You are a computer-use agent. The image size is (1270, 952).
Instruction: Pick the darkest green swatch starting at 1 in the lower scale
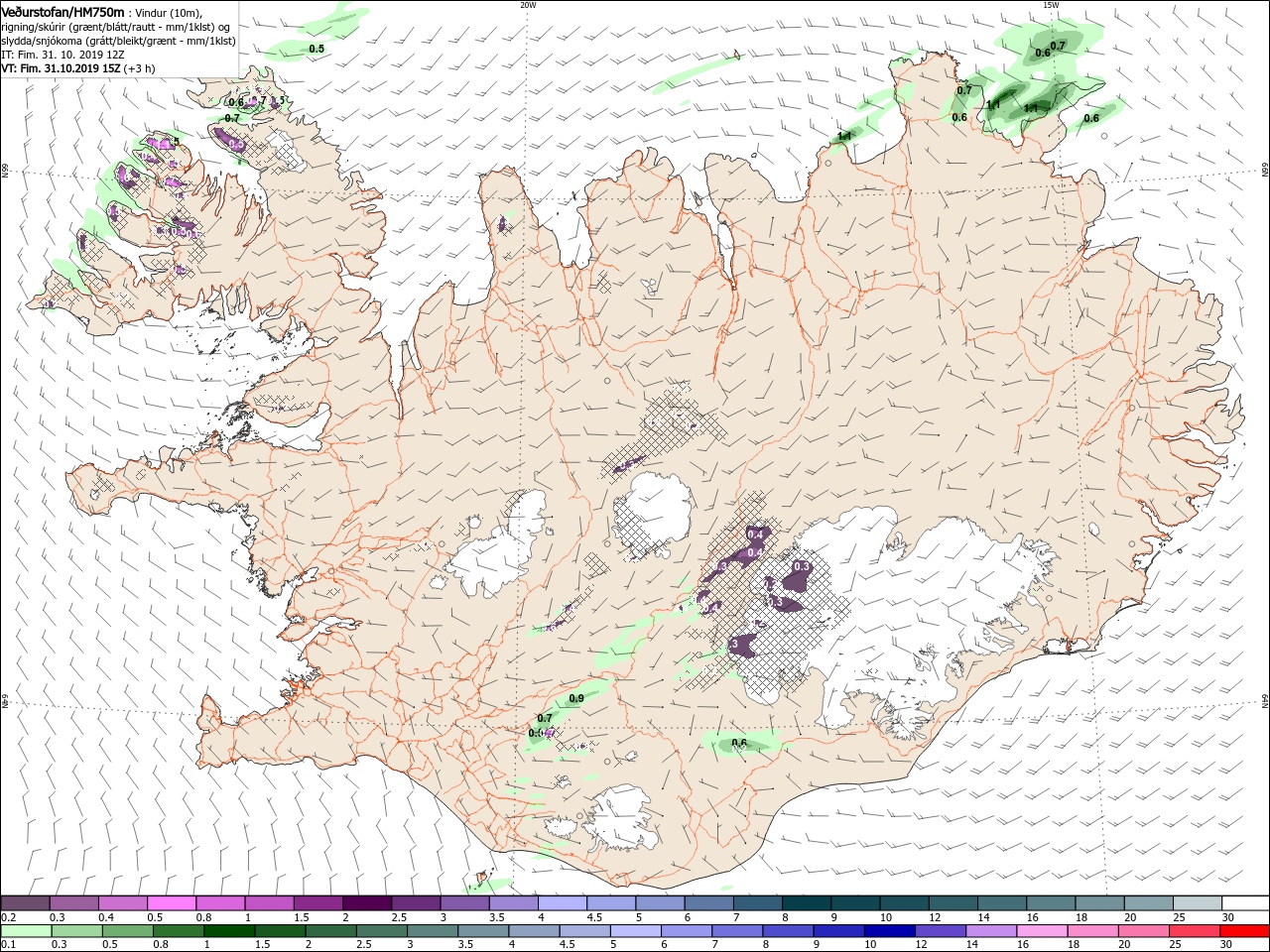(229, 931)
